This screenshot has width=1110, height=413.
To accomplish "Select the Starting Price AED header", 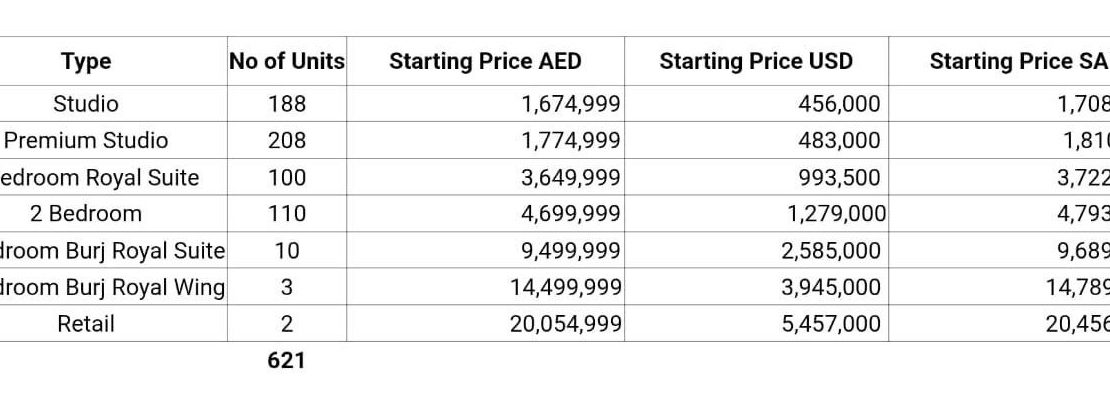I will click(x=485, y=62).
